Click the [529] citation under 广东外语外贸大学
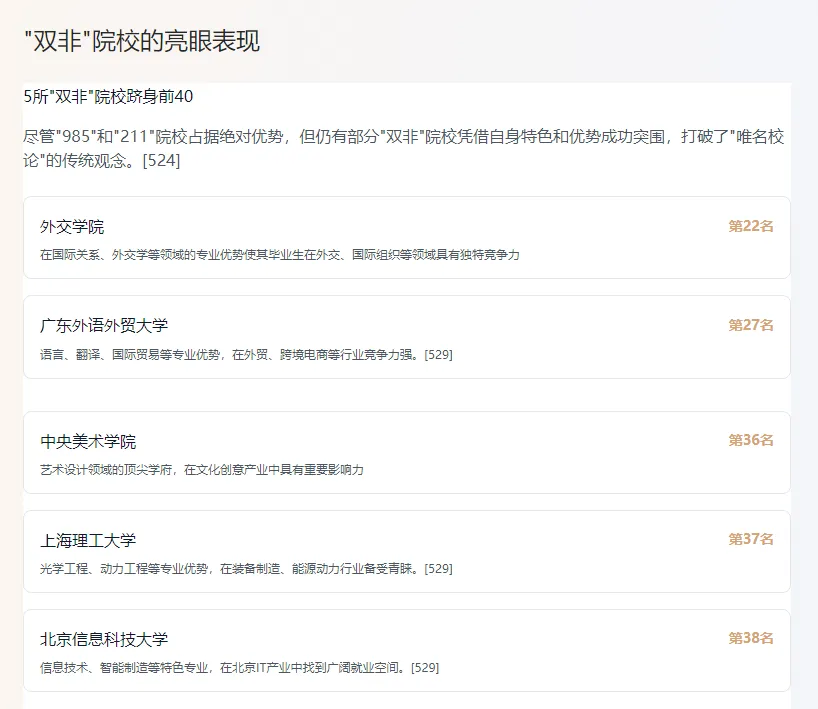This screenshot has width=818, height=709. click(x=438, y=355)
